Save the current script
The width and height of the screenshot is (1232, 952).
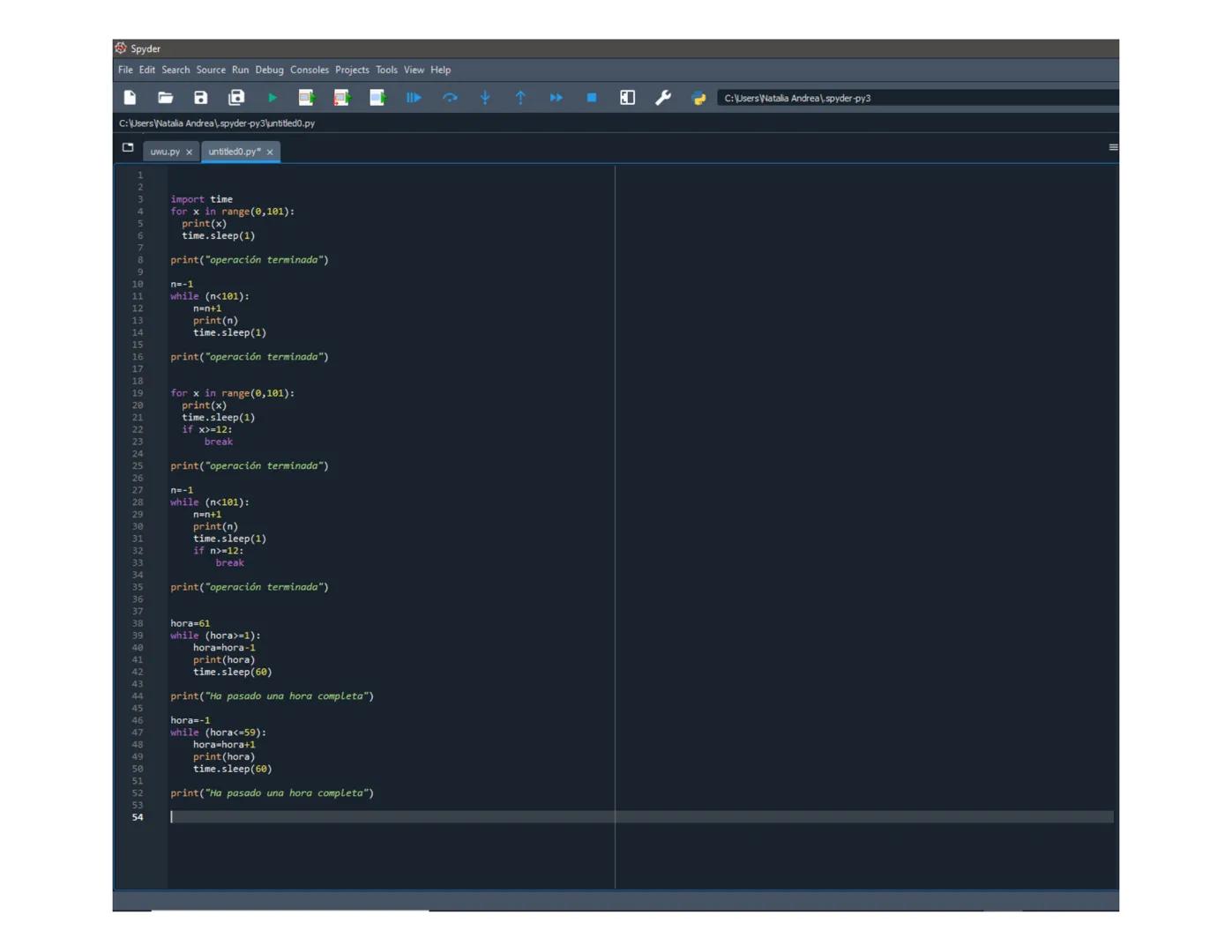coord(200,98)
